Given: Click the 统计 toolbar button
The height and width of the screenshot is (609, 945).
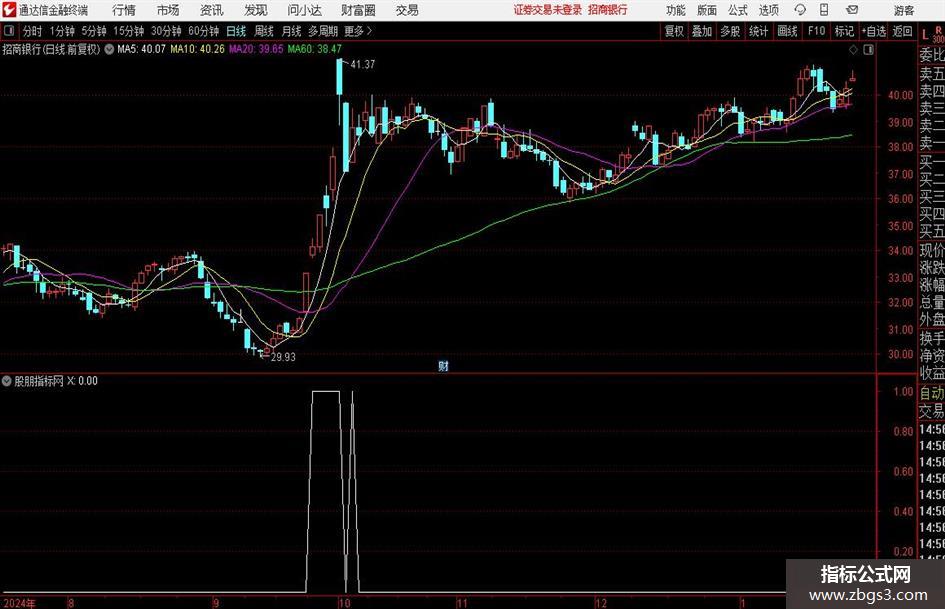Looking at the screenshot, I should point(758,31).
